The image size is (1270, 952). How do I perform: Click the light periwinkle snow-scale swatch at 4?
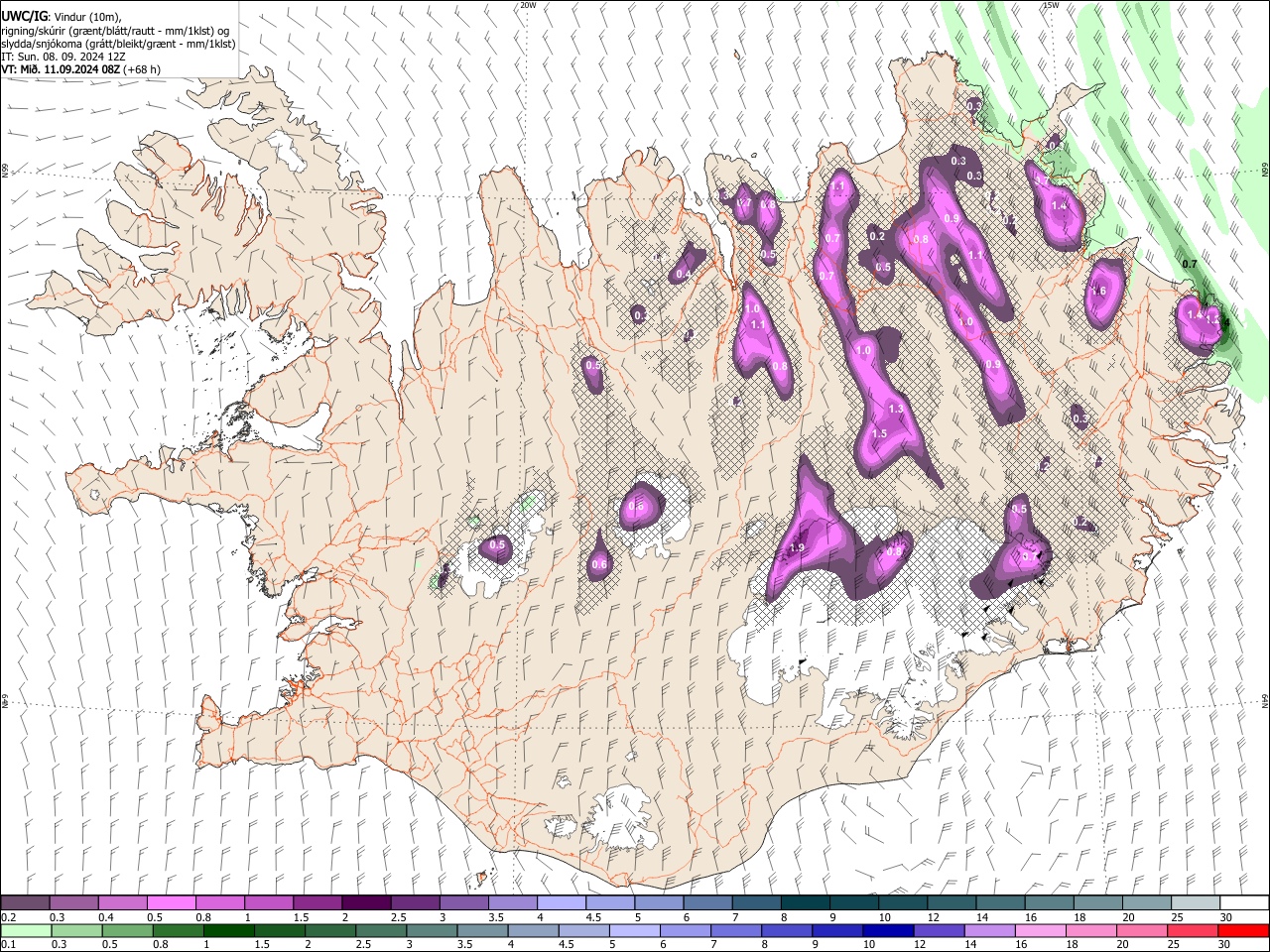pyautogui.click(x=562, y=903)
